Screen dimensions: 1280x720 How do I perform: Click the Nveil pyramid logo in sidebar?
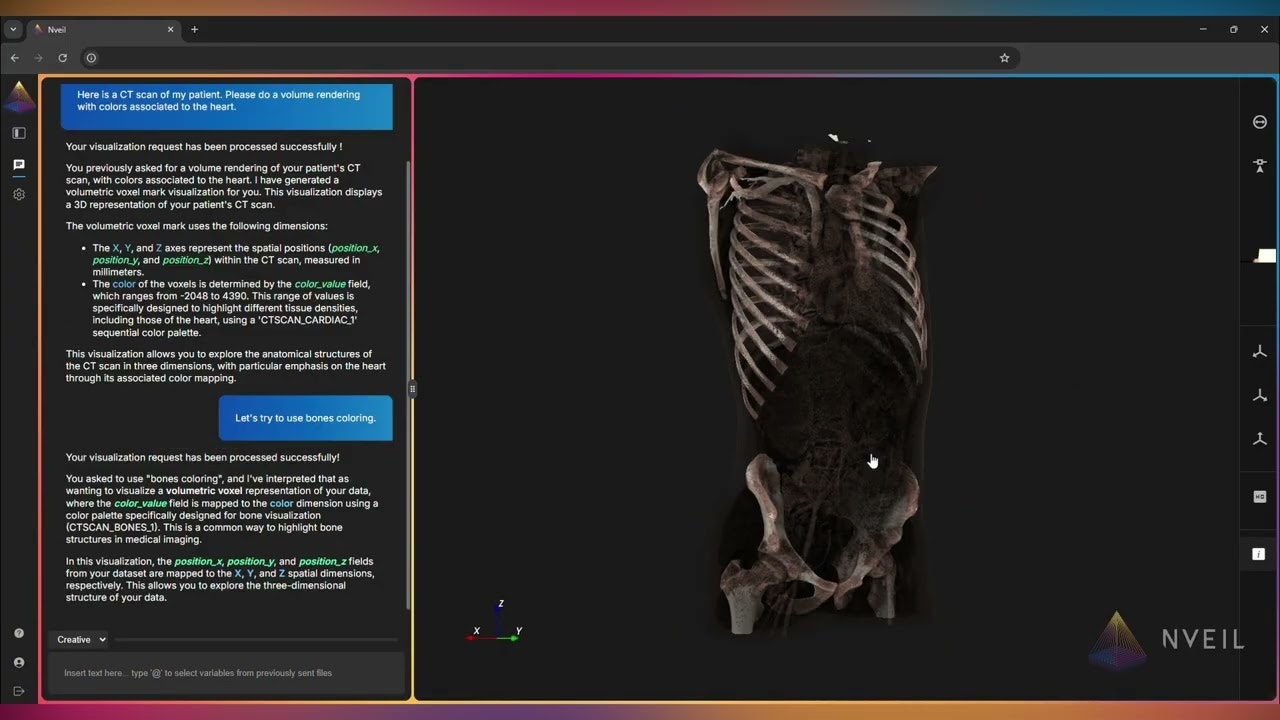point(20,97)
